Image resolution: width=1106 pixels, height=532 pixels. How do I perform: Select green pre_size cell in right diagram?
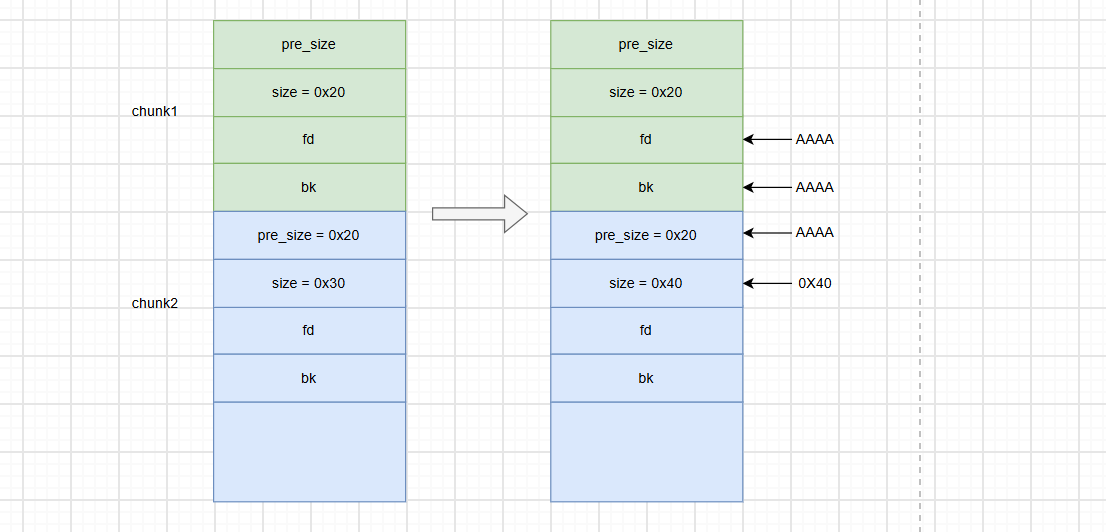[x=647, y=44]
